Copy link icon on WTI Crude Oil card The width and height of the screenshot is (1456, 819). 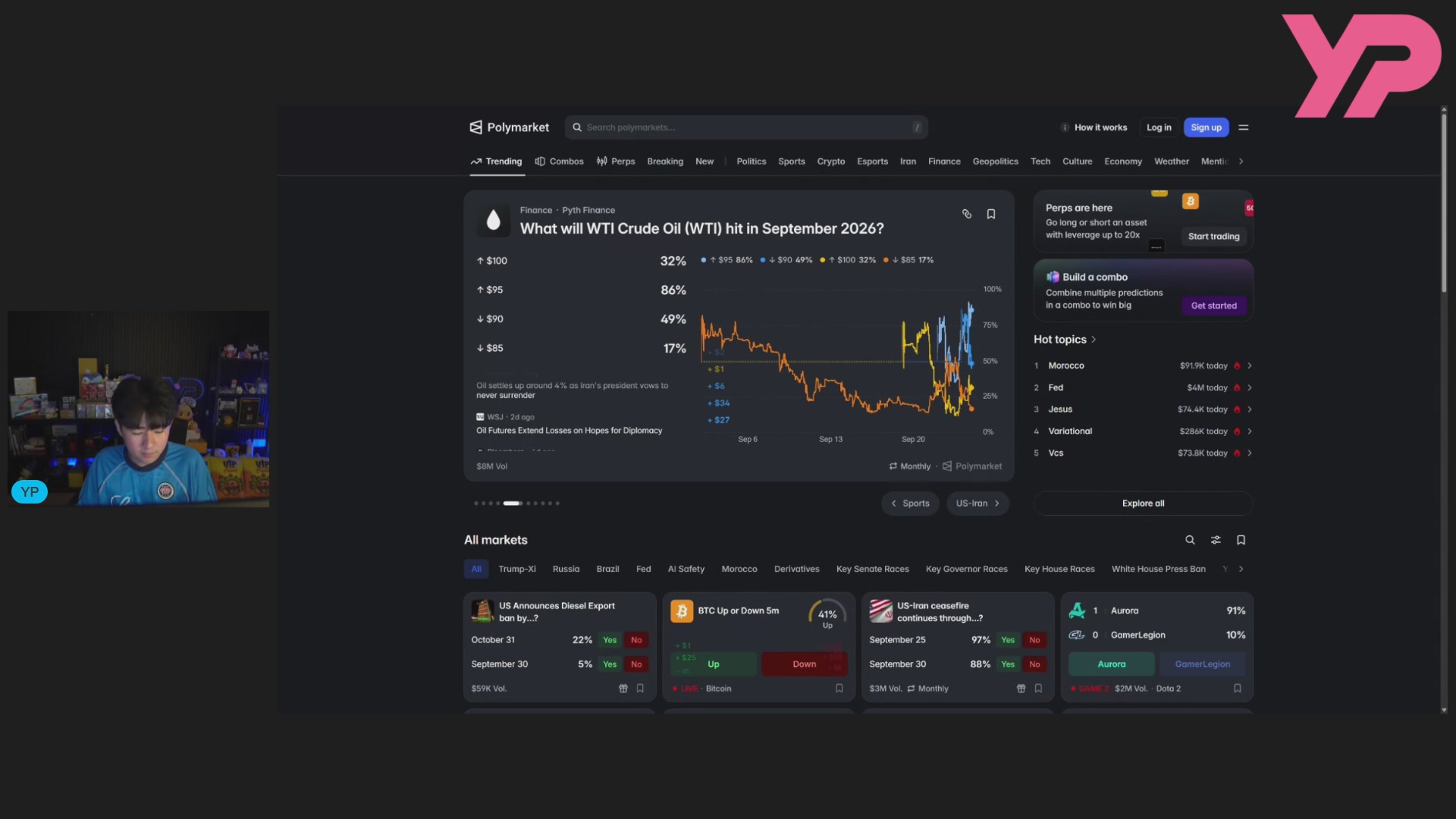pos(967,214)
